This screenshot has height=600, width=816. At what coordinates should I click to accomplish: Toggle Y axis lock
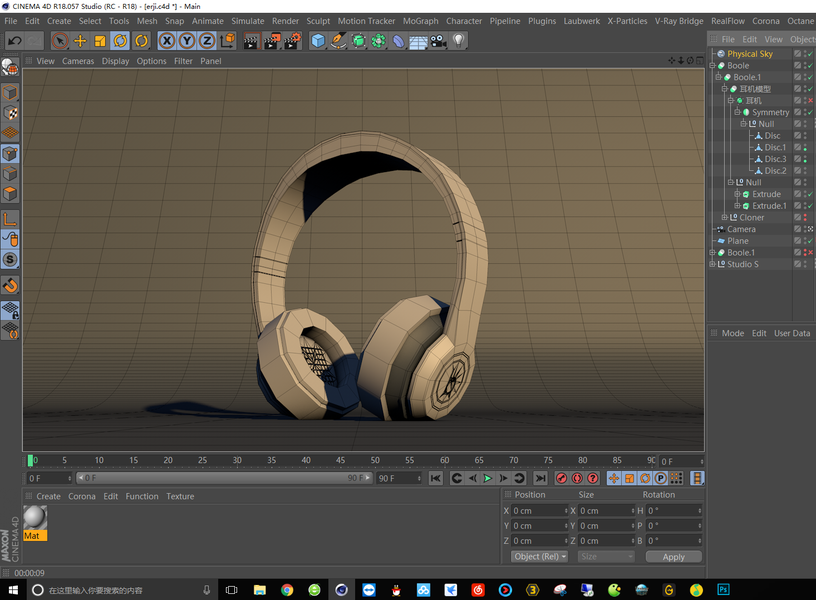[187, 41]
